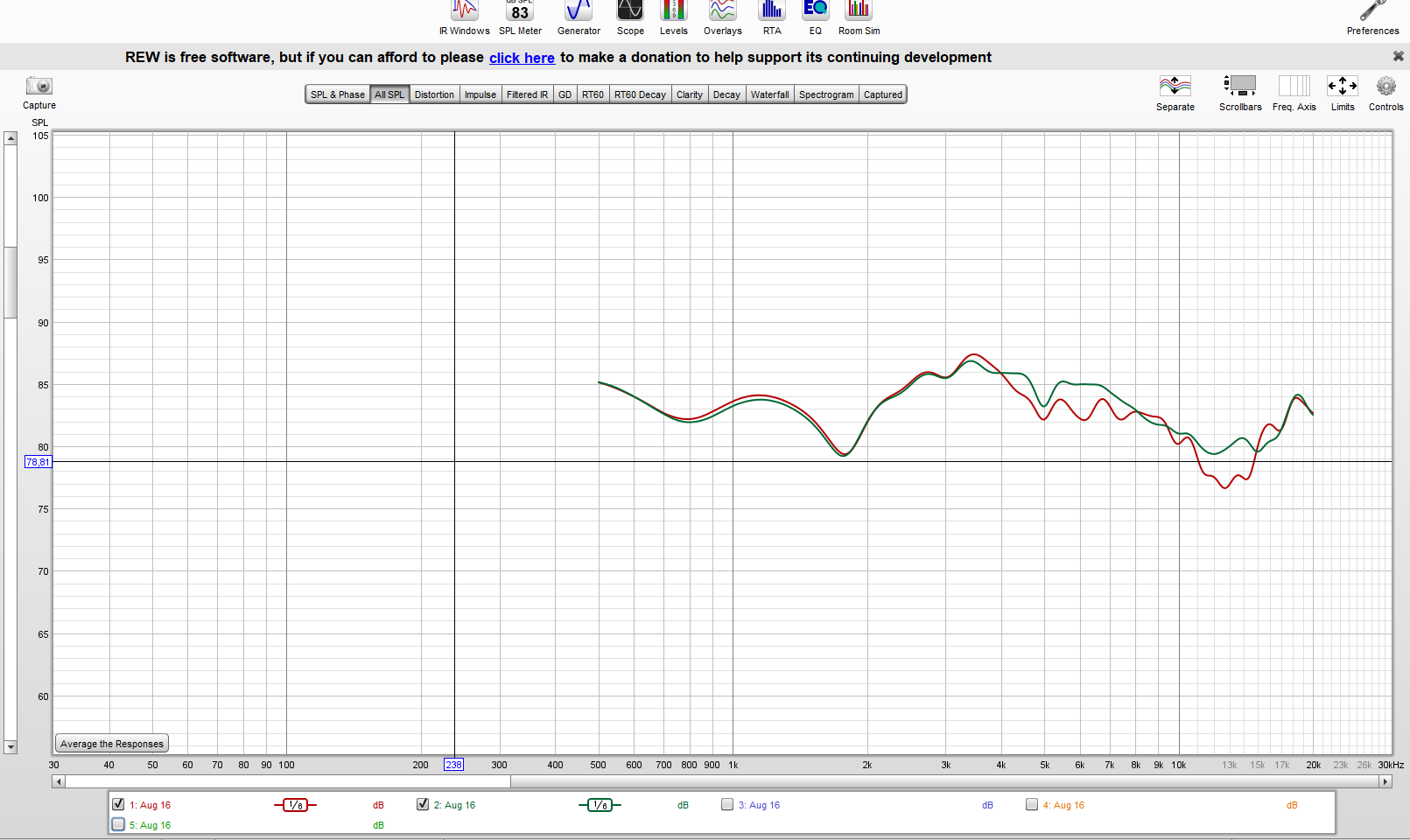Open the Room Sim tool
This screenshot has height=840, width=1410.
point(859,17)
